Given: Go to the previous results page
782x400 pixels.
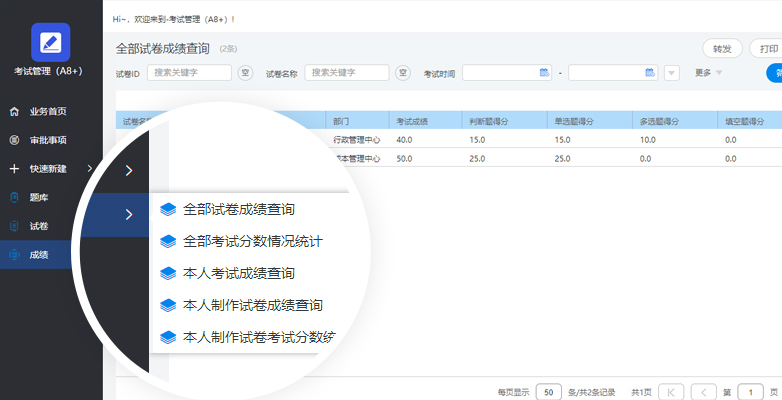Looking at the screenshot, I should (x=704, y=392).
